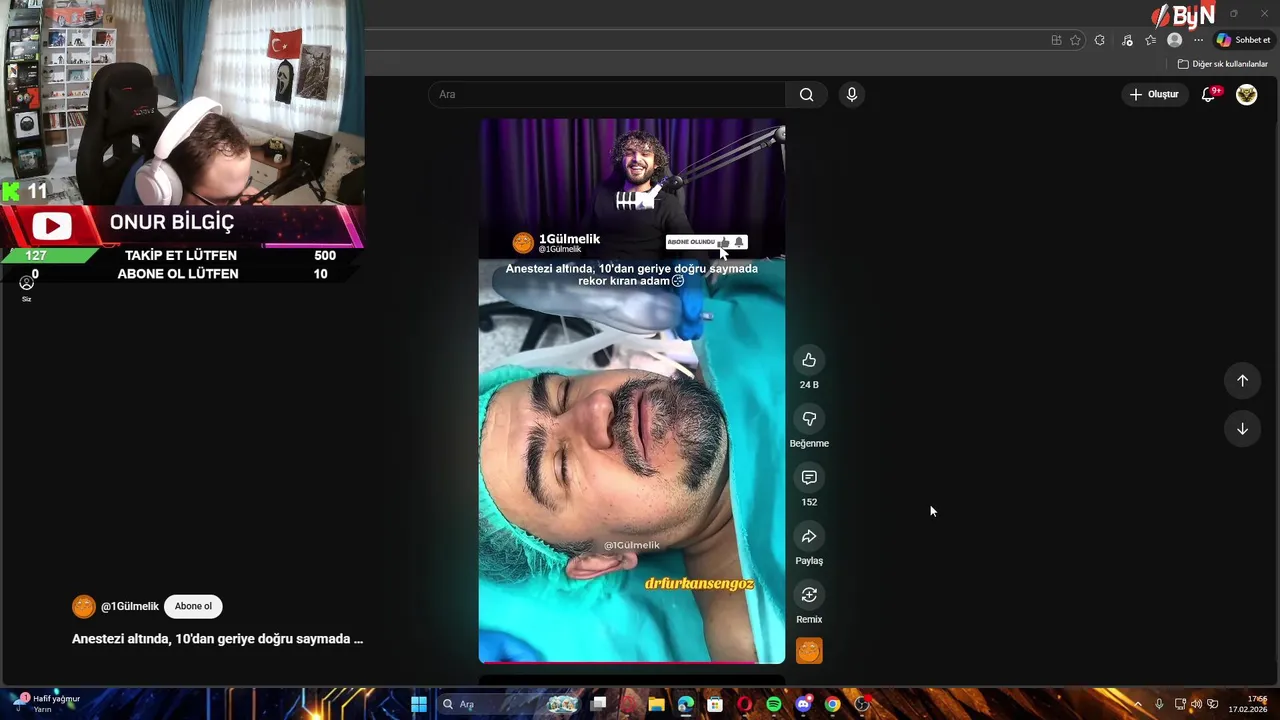
Task: Open Edge browser profile icon
Action: [1174, 40]
